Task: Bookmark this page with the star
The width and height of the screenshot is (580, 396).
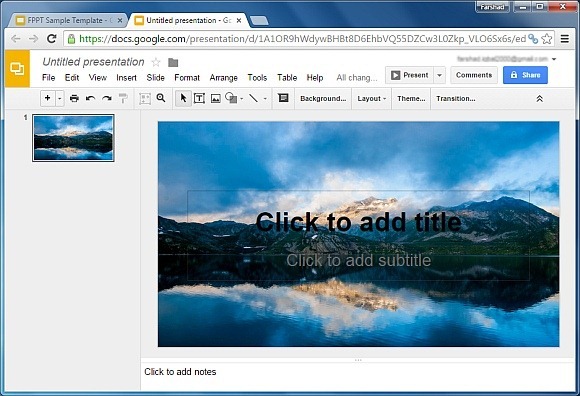Action: tap(547, 39)
